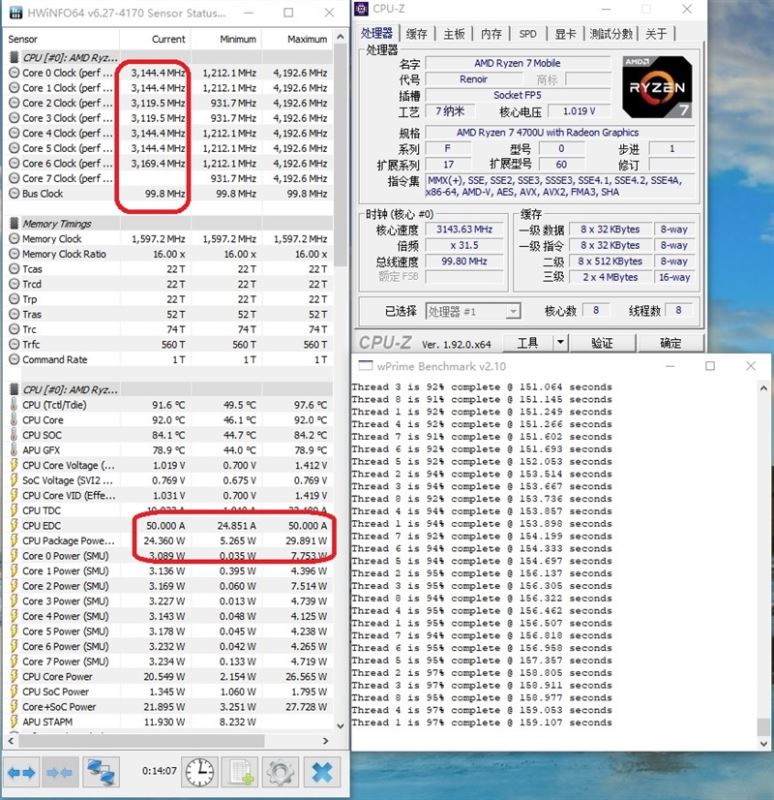Click CPU Core Power lightning icon

click(x=14, y=677)
